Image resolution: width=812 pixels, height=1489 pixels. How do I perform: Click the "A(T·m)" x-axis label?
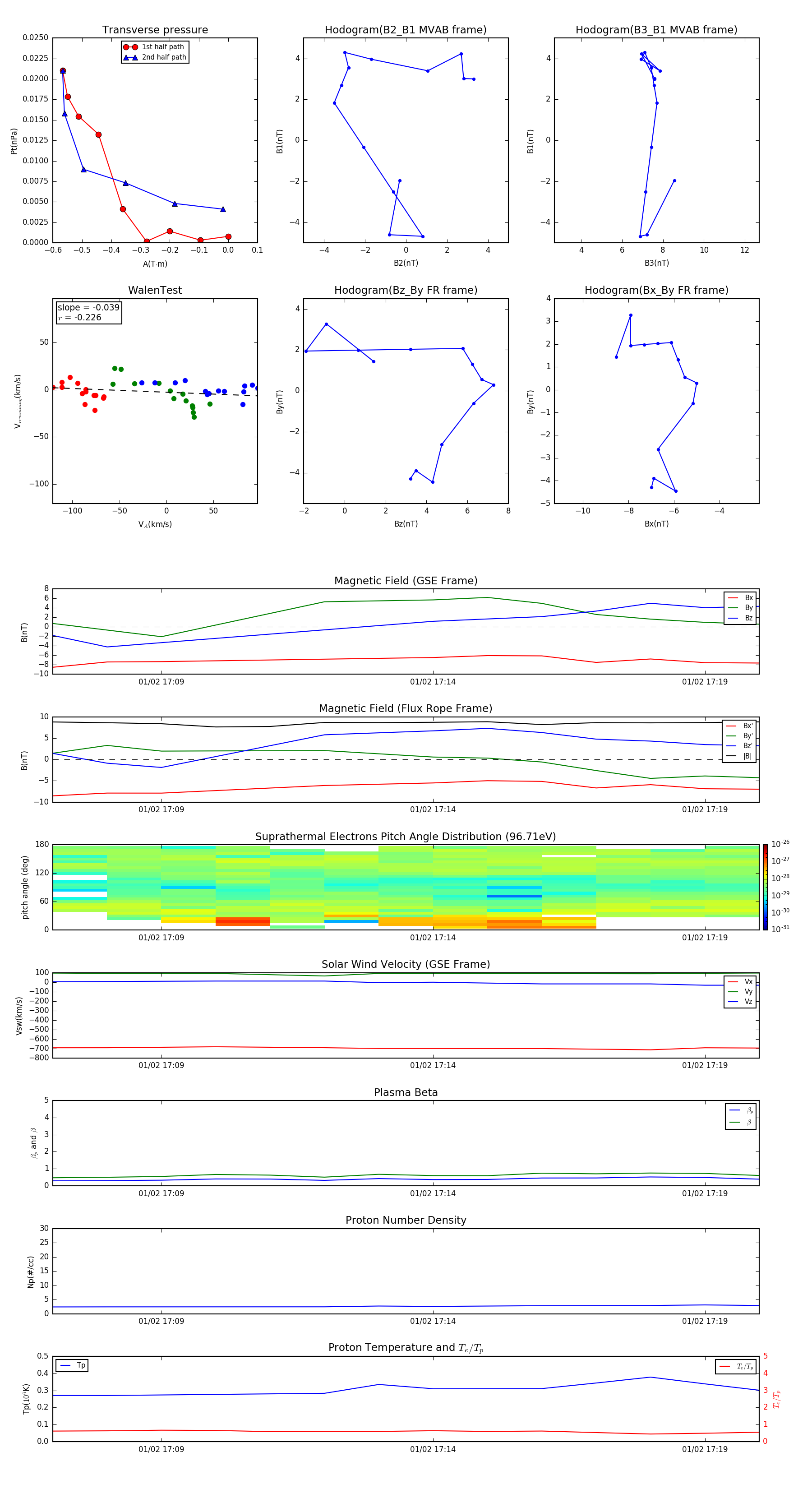tap(155, 264)
